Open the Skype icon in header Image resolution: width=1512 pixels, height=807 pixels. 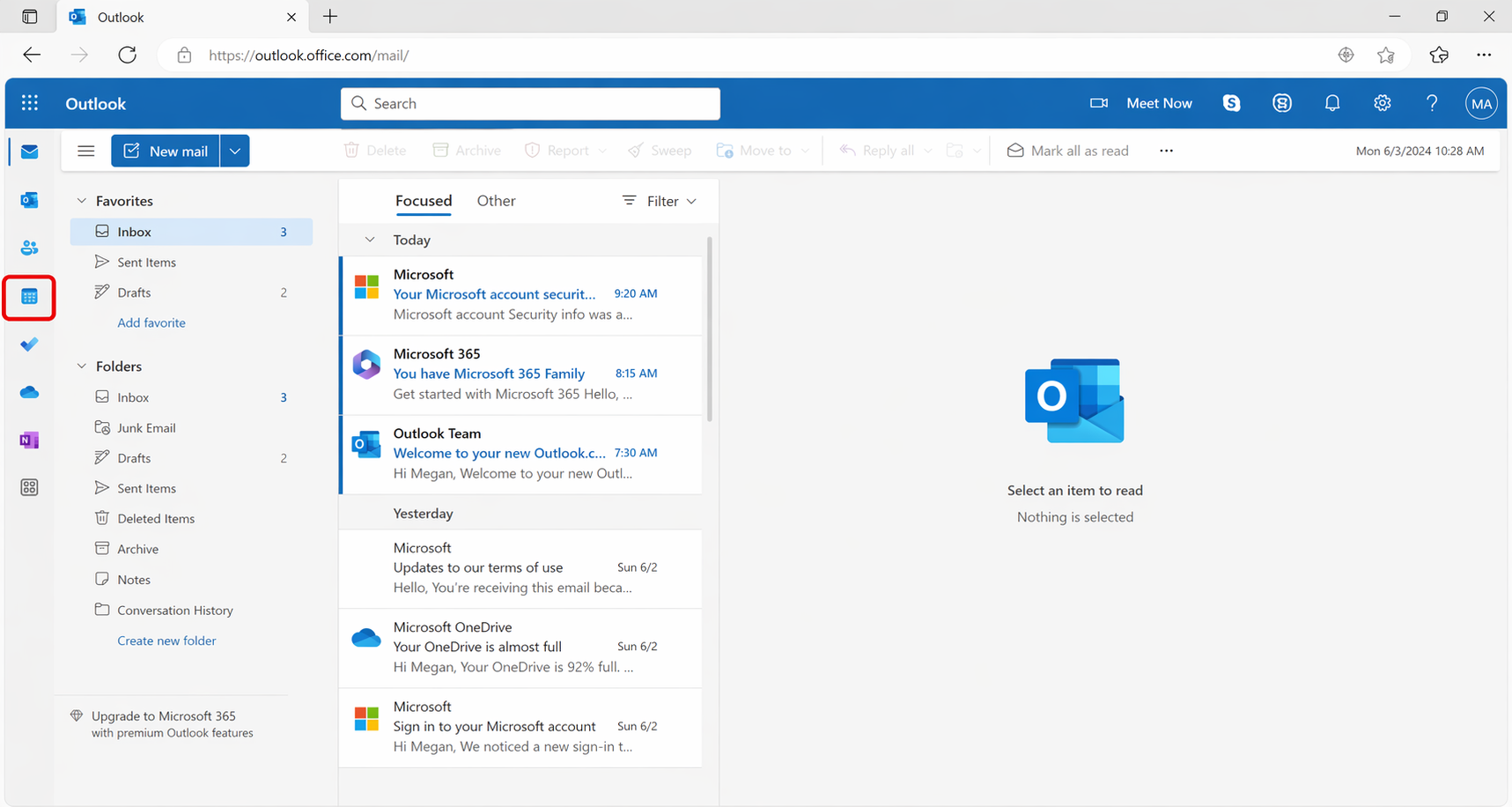(x=1231, y=104)
